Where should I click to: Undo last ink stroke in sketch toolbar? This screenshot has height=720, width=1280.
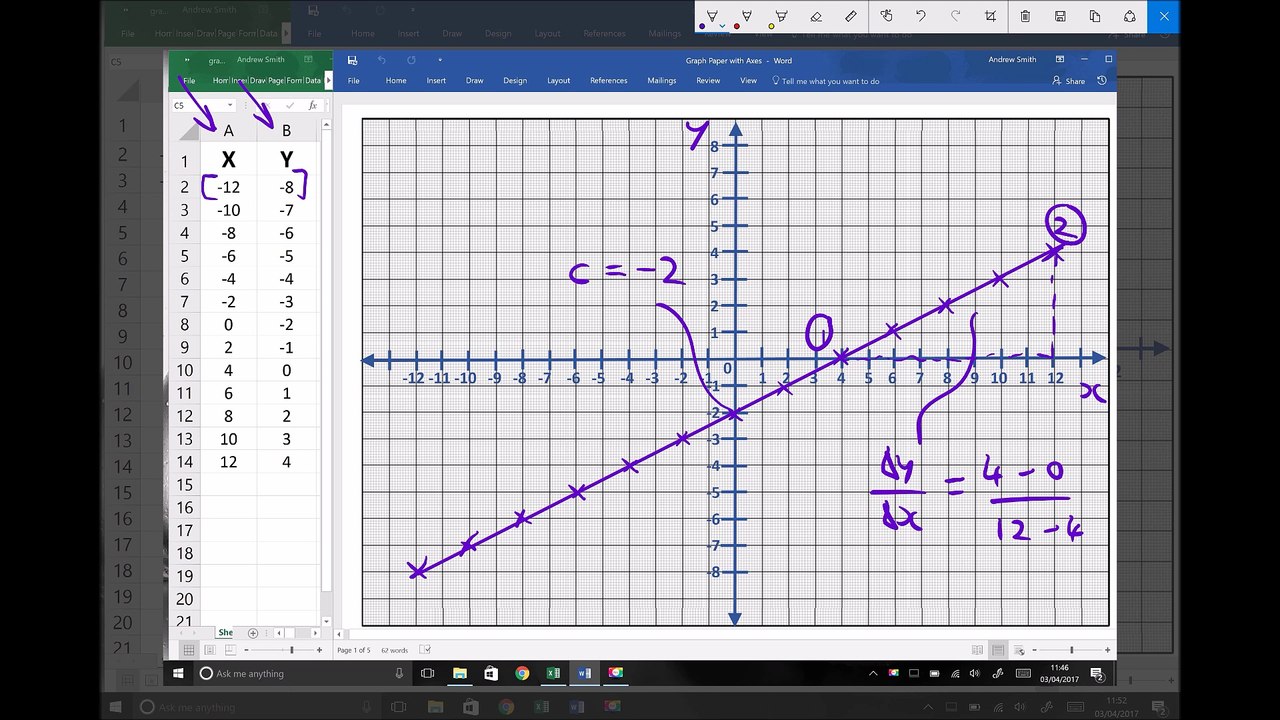pyautogui.click(x=921, y=16)
